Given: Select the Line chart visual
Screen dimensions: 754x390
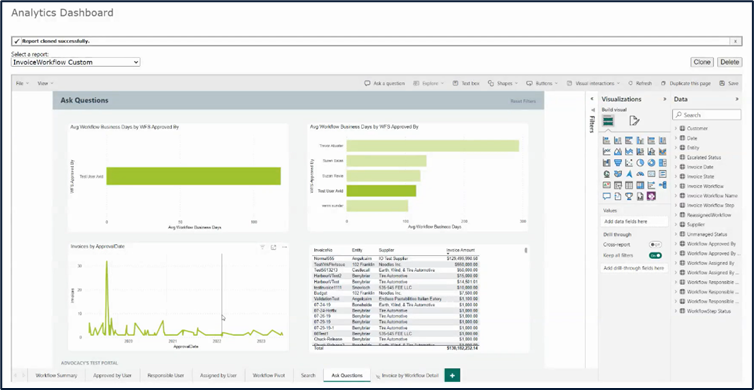Looking at the screenshot, I should click(x=607, y=151).
